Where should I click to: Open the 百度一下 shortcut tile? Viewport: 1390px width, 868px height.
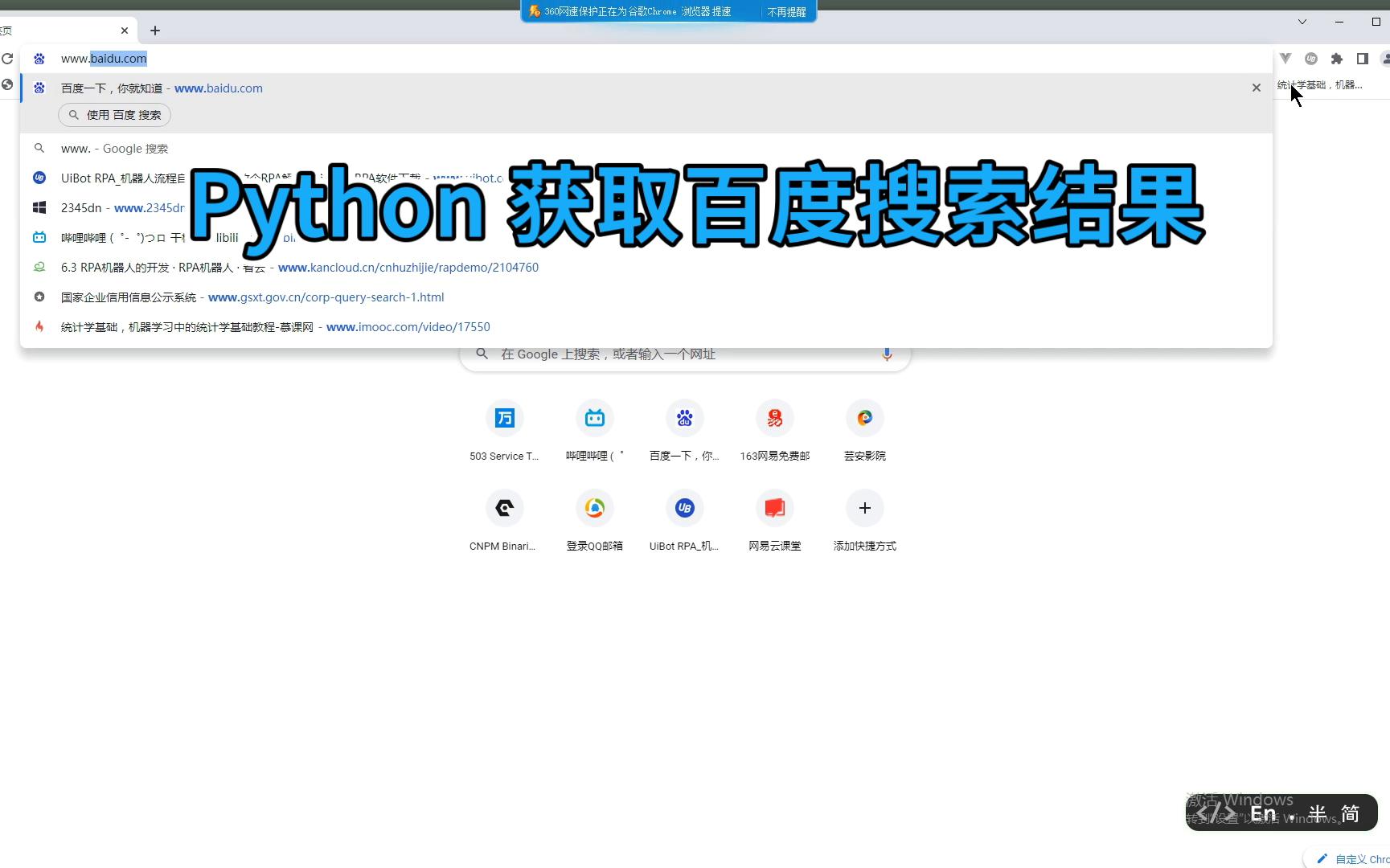684,431
